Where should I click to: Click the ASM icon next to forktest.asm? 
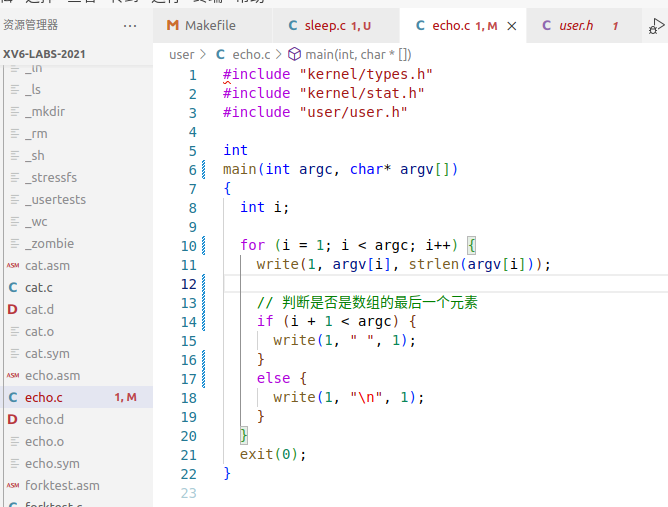click(x=13, y=485)
